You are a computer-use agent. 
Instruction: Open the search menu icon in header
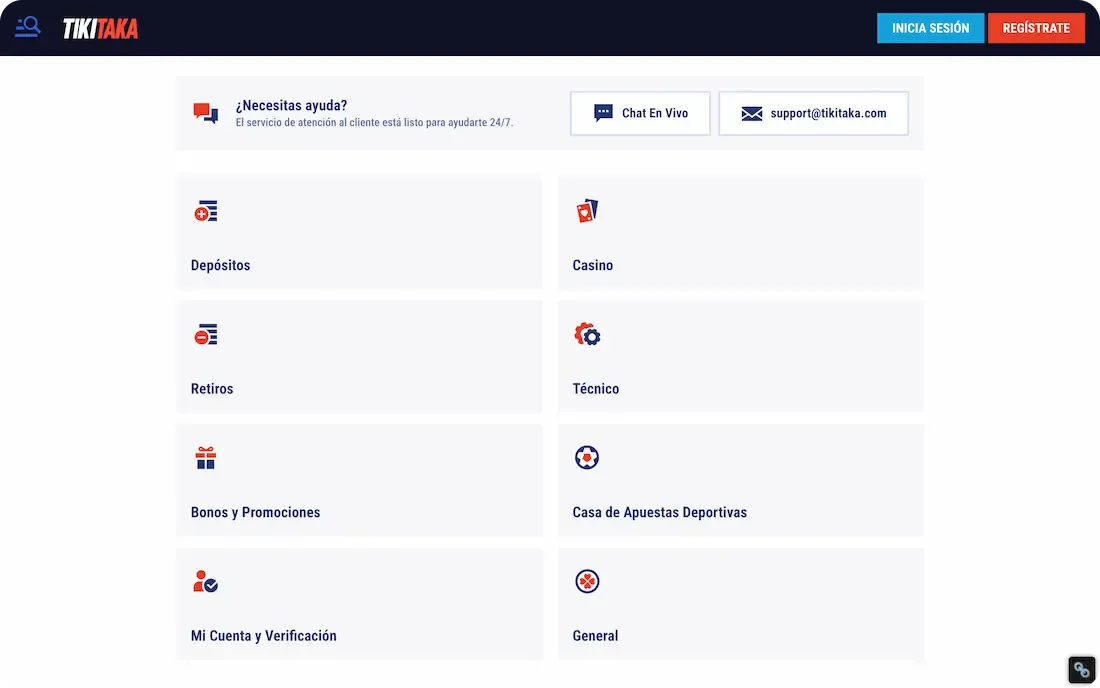[28, 27]
